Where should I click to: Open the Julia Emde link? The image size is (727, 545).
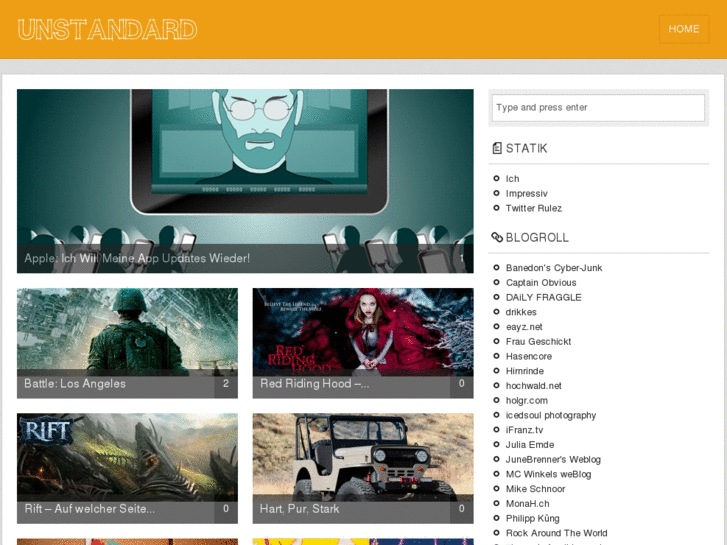click(x=529, y=445)
